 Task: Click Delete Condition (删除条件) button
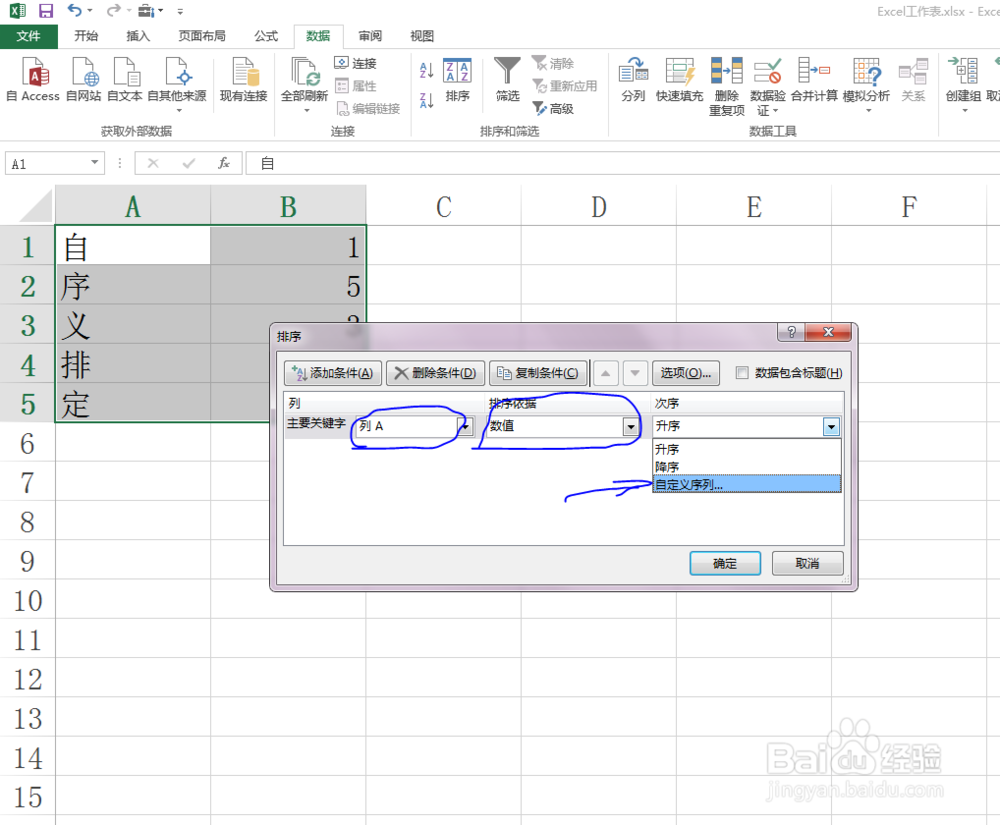436,373
